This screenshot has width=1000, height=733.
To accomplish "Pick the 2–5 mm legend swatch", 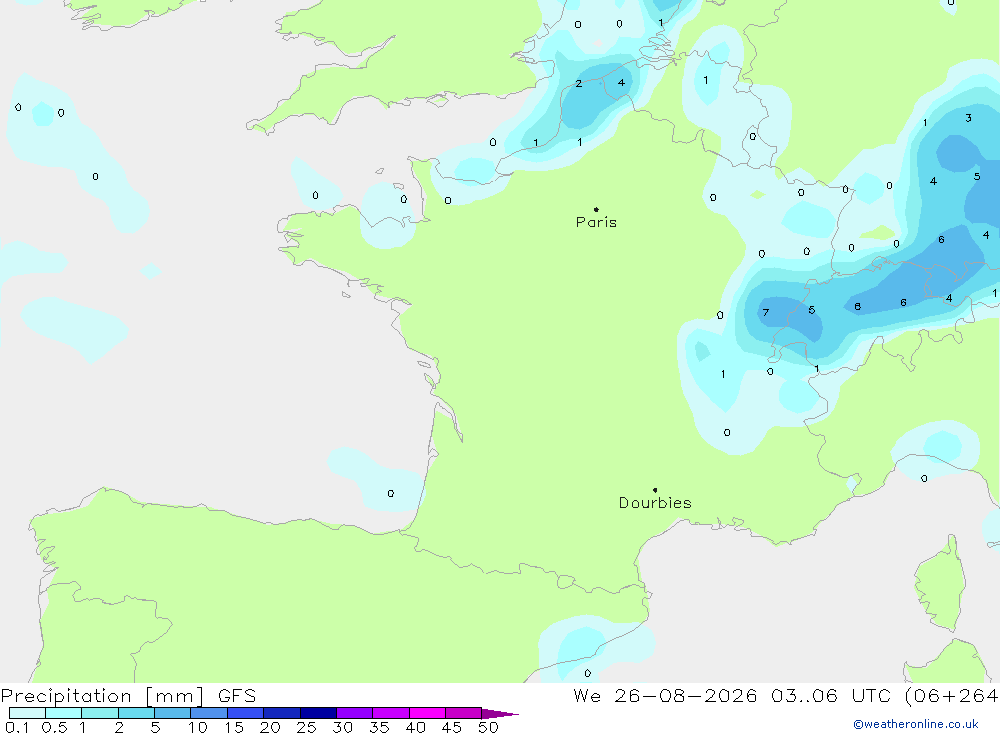I will (136, 713).
